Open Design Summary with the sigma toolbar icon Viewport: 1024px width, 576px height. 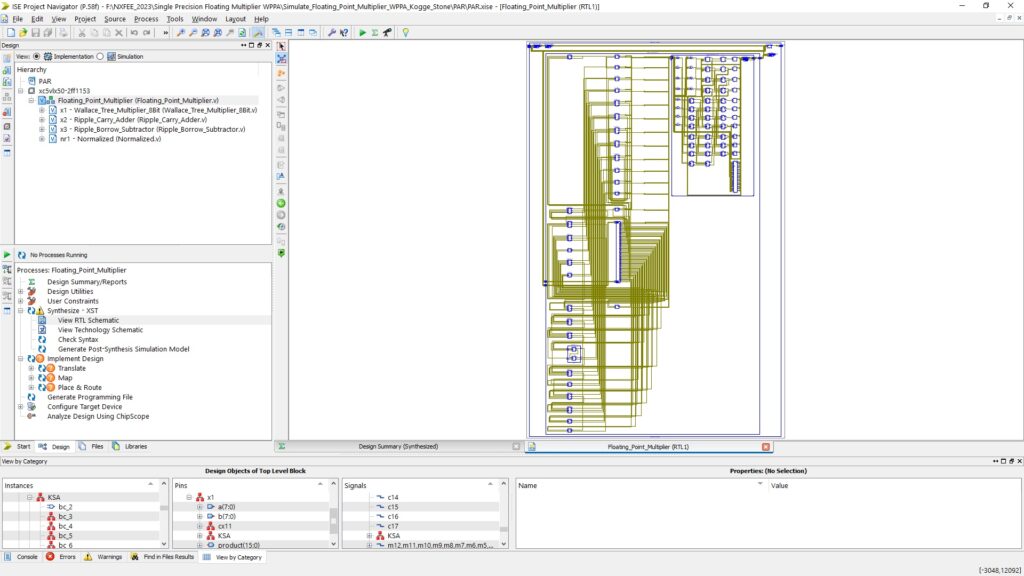374,33
